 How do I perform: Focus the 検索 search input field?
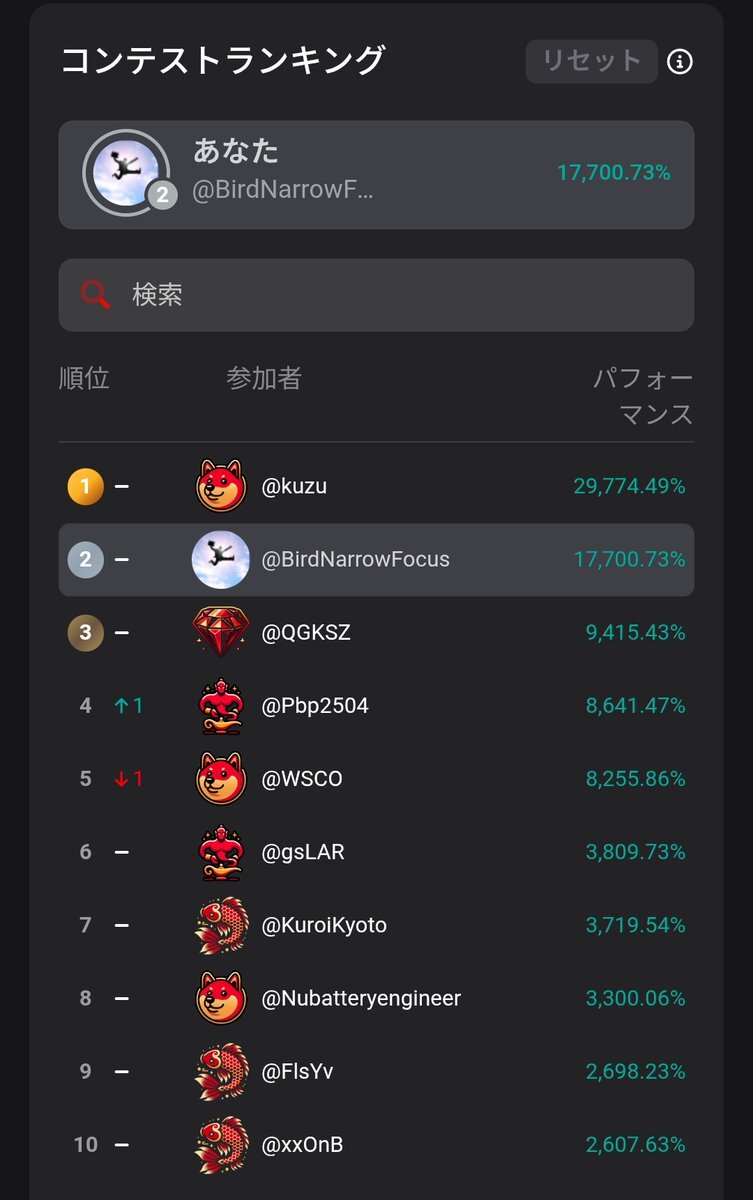point(400,295)
